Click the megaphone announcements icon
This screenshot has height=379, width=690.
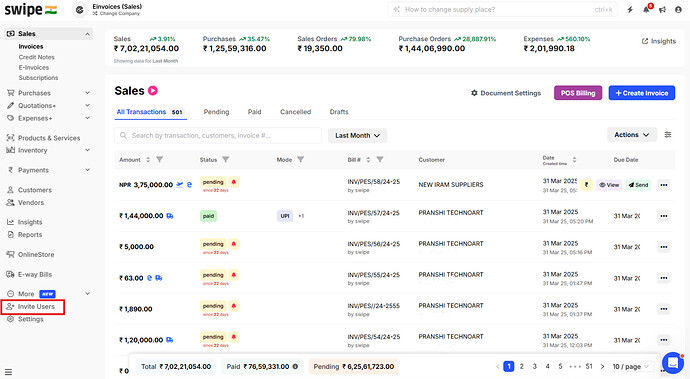pyautogui.click(x=662, y=10)
